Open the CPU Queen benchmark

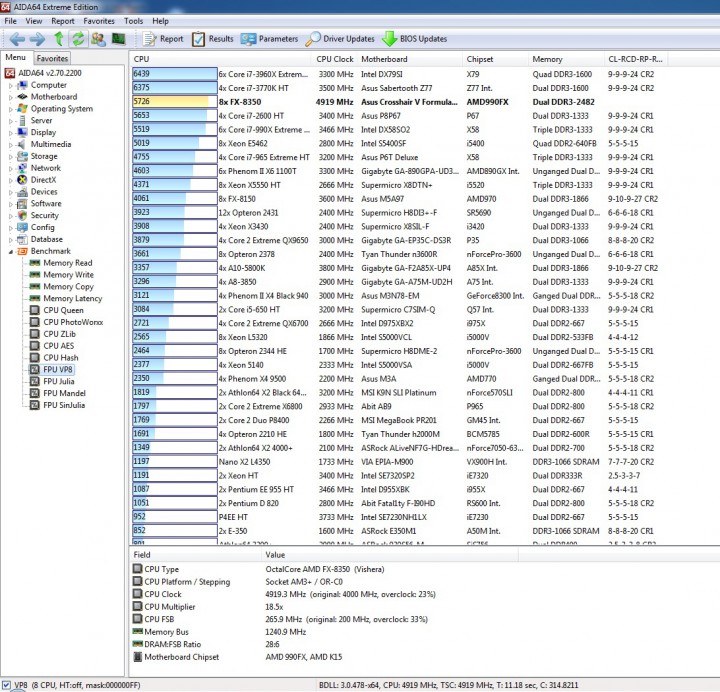pyautogui.click(x=63, y=310)
